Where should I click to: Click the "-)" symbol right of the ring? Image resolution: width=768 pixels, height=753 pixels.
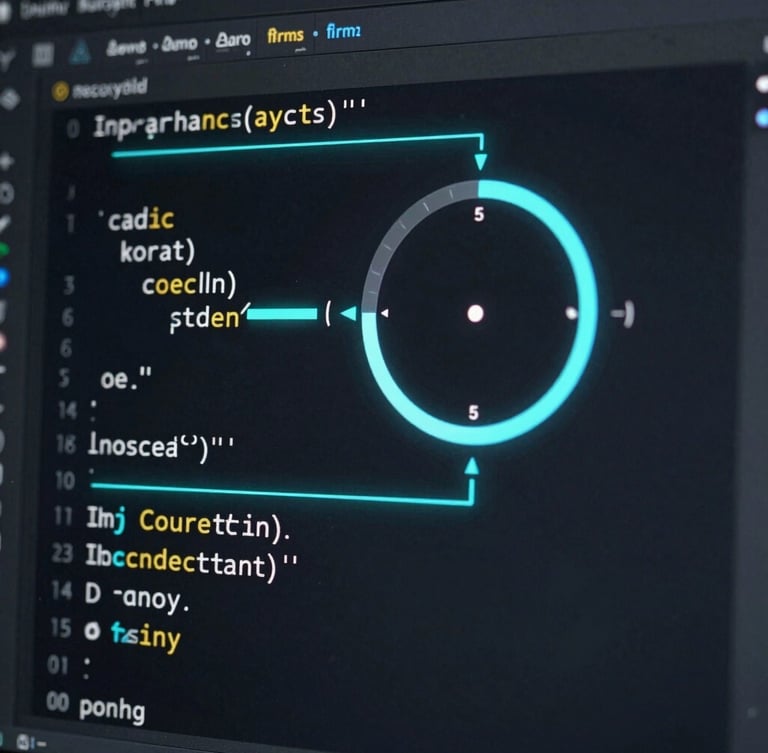tap(623, 314)
